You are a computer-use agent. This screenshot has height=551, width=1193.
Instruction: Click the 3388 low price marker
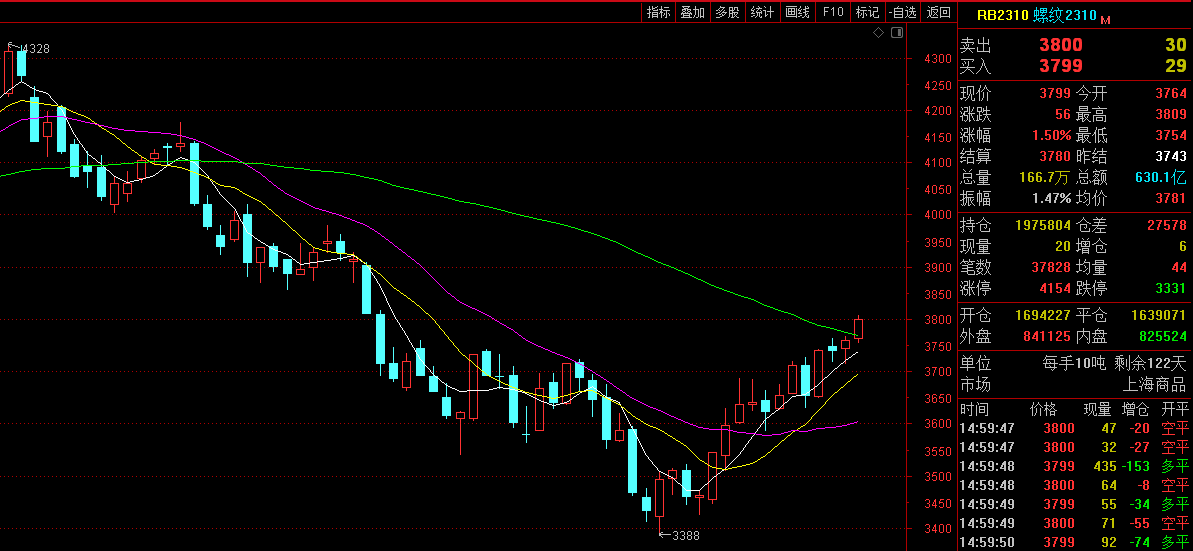685,536
